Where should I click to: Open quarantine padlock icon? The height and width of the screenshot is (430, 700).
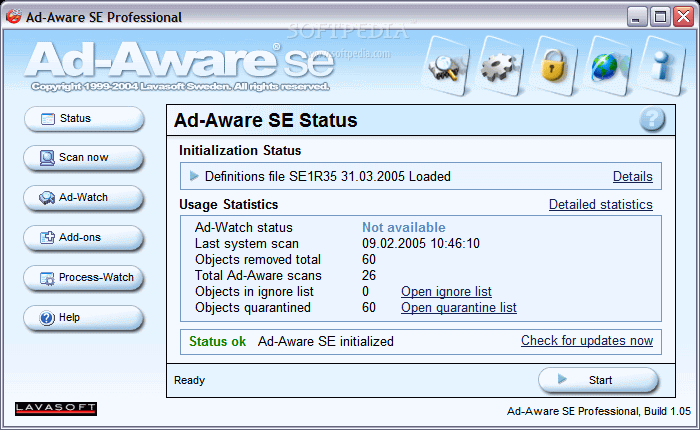(x=553, y=67)
